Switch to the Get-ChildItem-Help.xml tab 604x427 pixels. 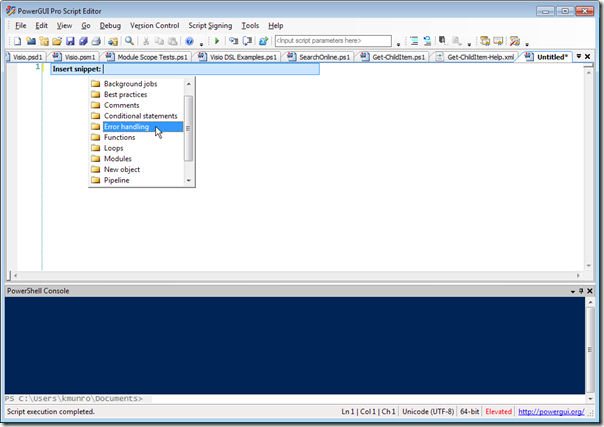(x=475, y=57)
